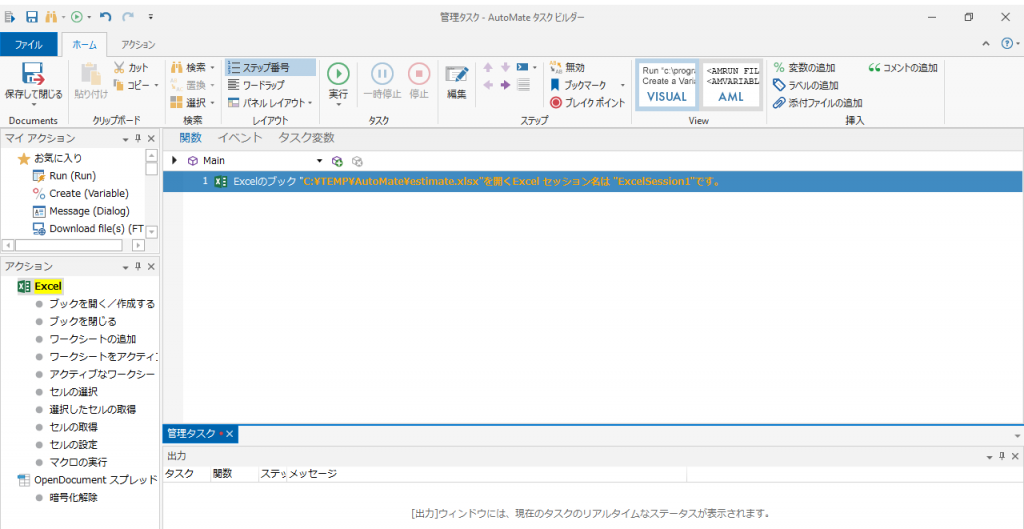
Task: Open the dropdown arrow under 実行
Action: pos(338,104)
